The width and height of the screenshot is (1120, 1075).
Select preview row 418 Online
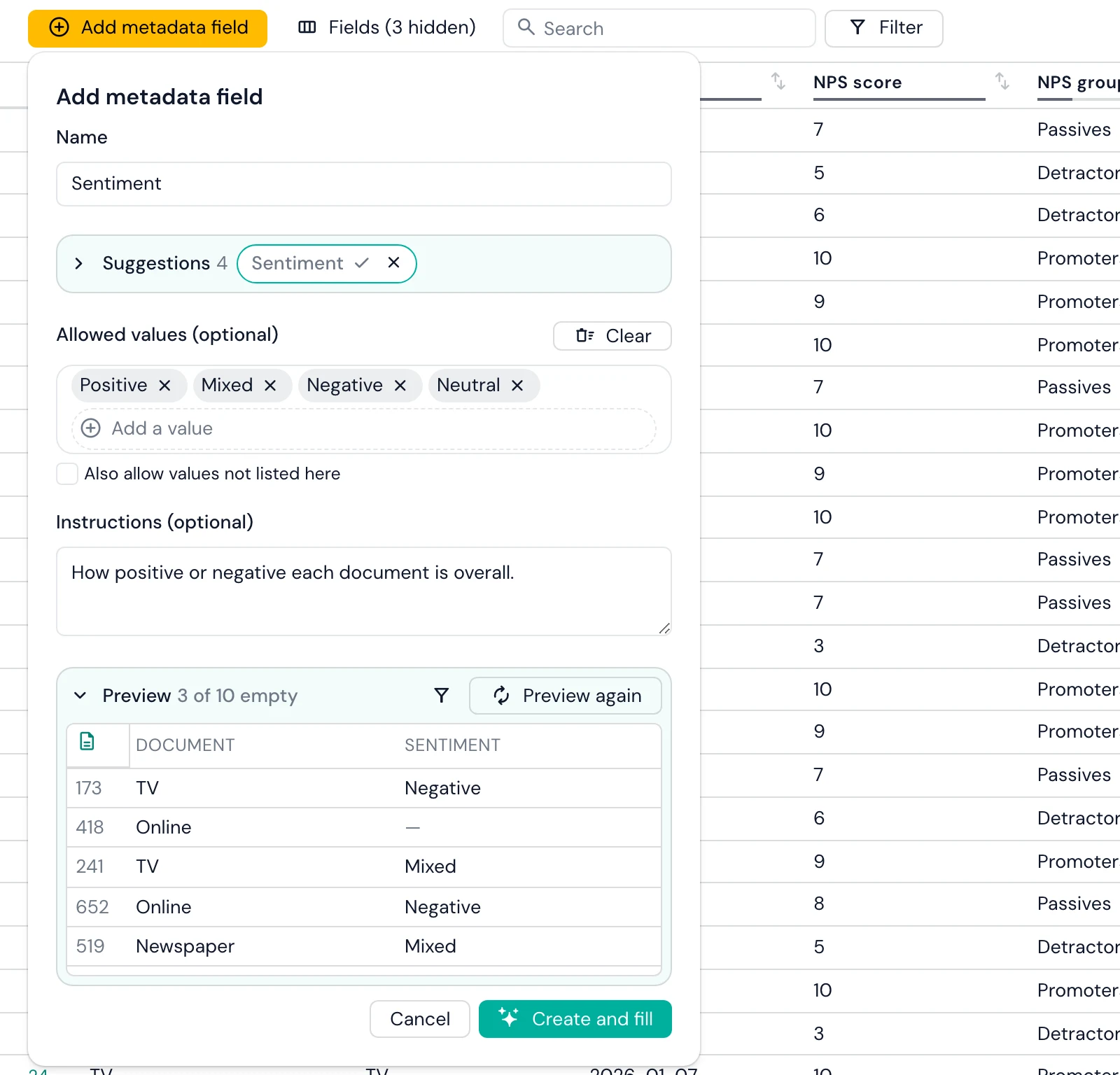point(364,828)
